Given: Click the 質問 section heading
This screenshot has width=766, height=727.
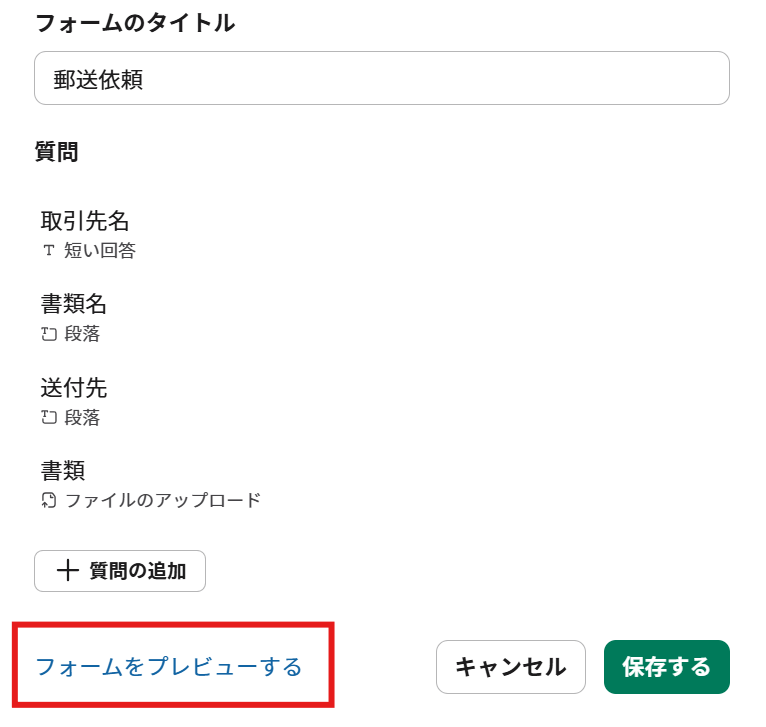Looking at the screenshot, I should click(56, 152).
